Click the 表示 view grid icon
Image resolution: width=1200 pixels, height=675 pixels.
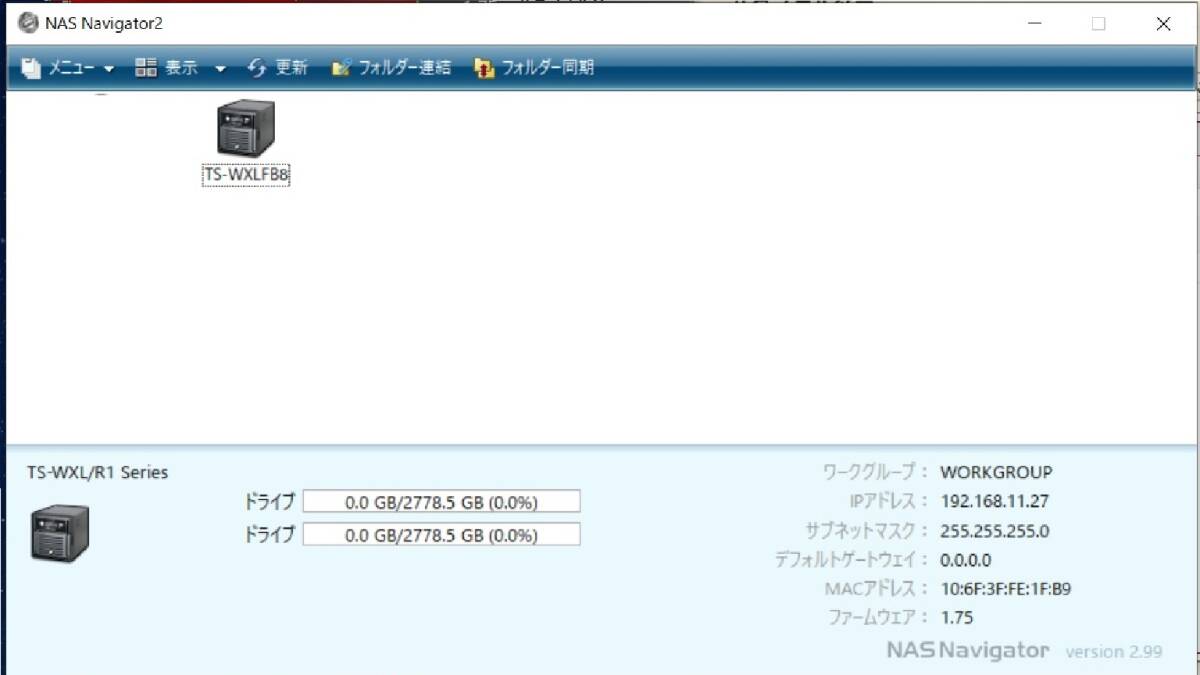146,68
